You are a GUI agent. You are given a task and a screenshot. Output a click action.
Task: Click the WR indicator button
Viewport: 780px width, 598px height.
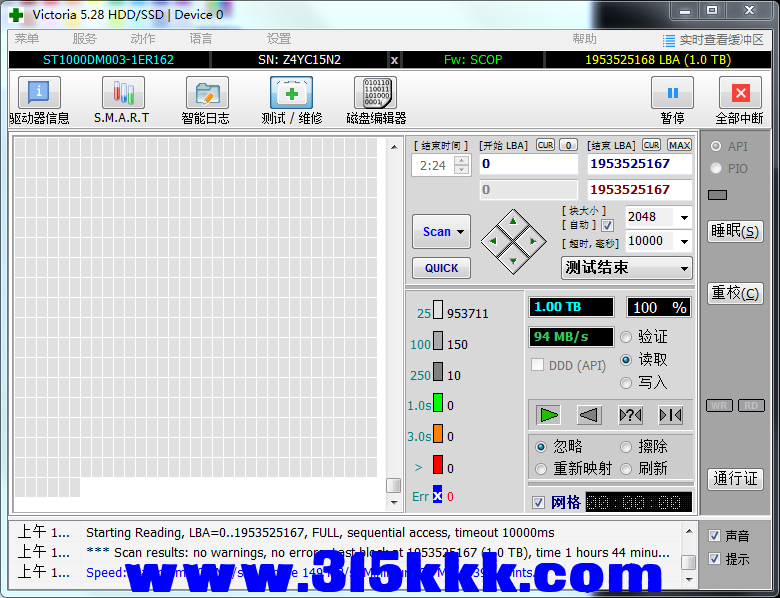click(719, 405)
